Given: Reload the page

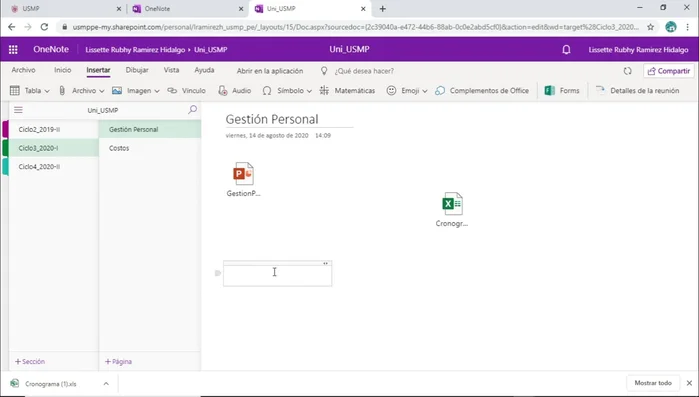Looking at the screenshot, I should (44, 27).
